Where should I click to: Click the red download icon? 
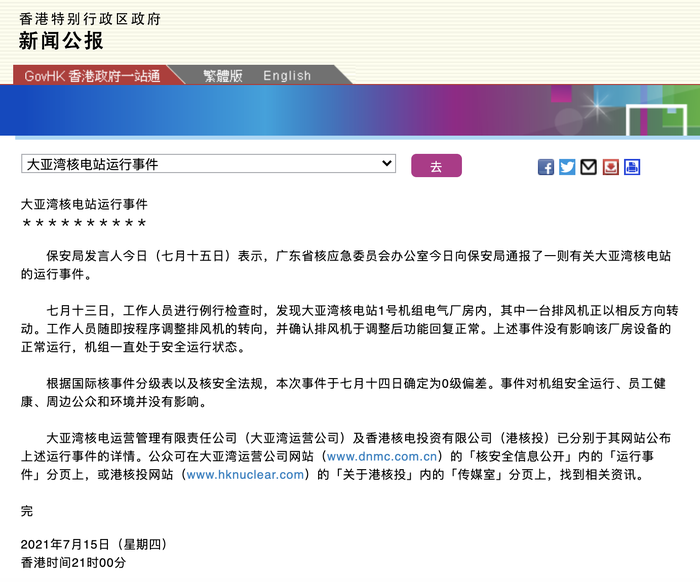611,167
